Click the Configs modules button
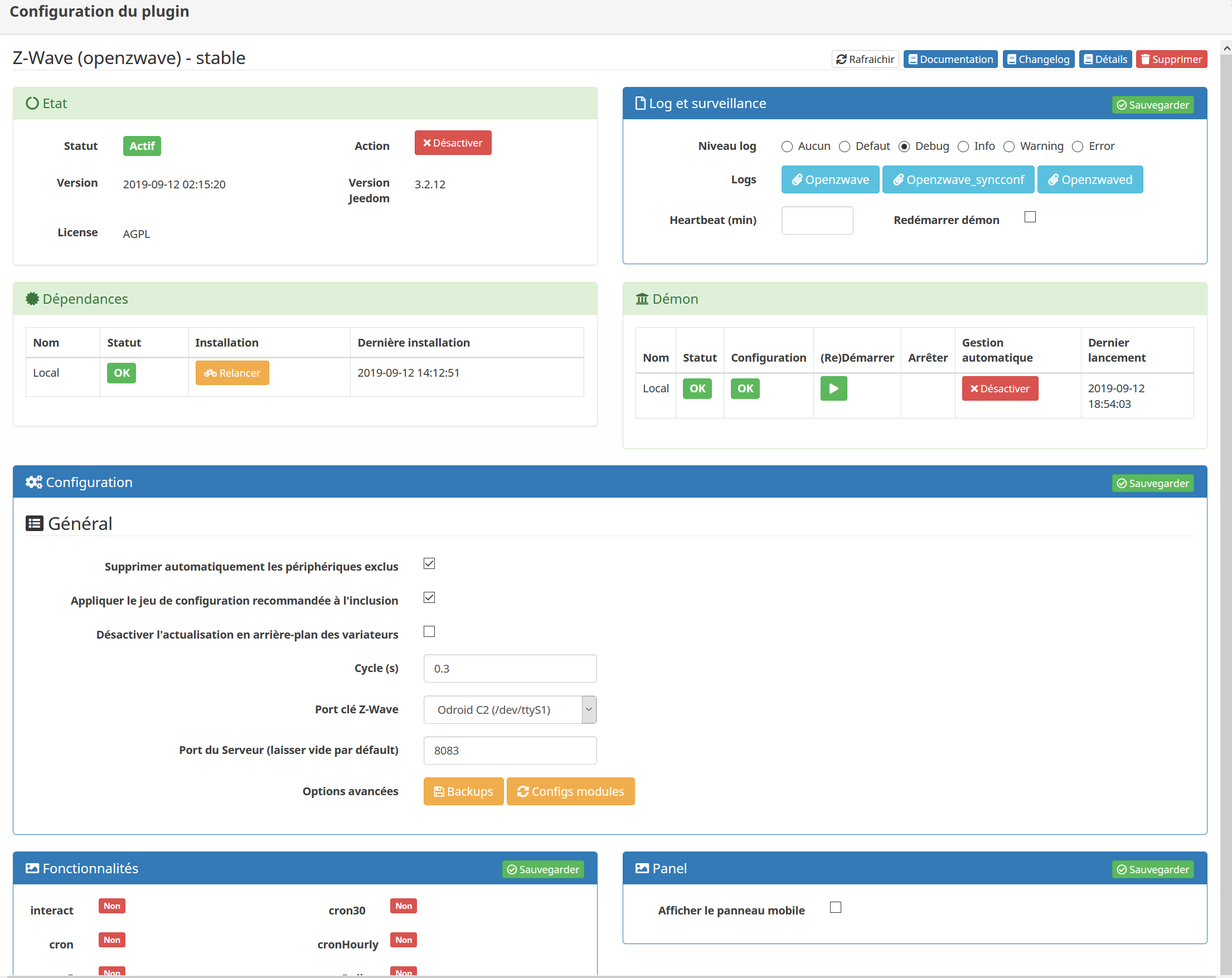The height and width of the screenshot is (978, 1232). tap(570, 792)
